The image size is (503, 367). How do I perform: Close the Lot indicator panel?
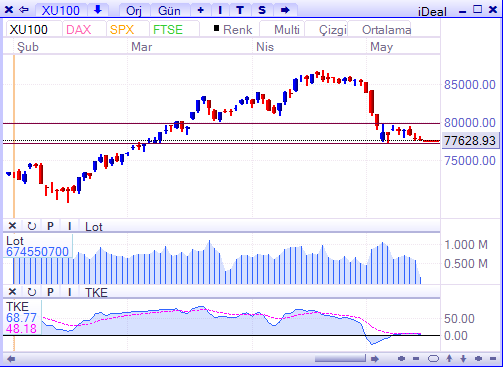(x=12, y=226)
